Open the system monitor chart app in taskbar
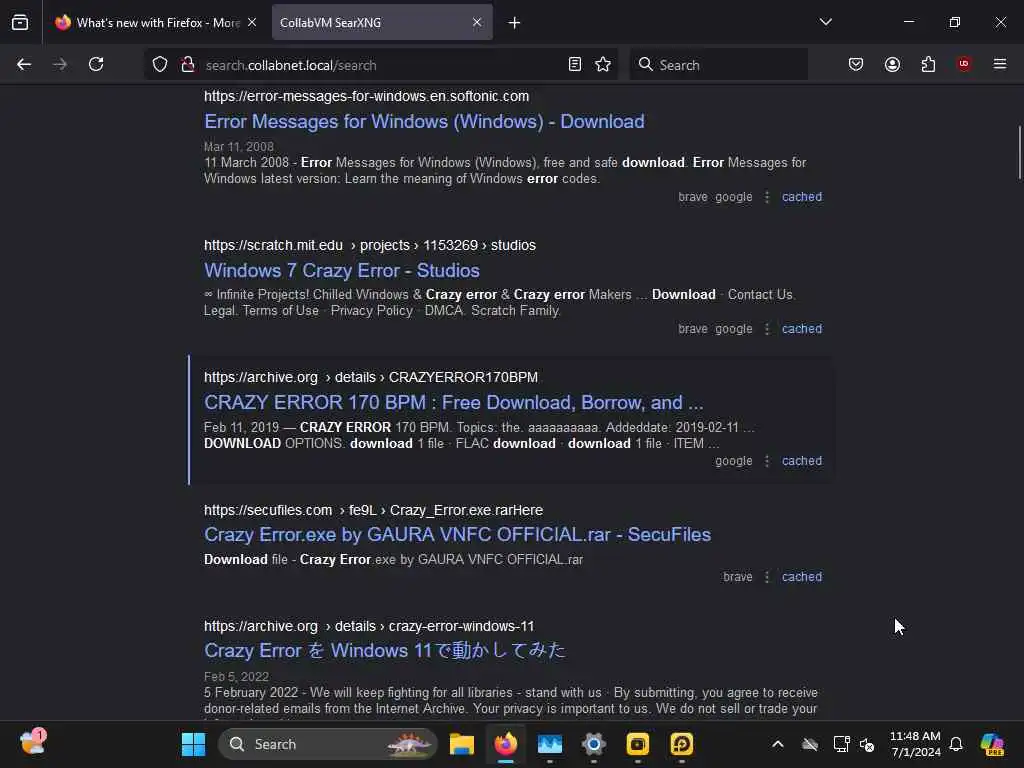 (550, 744)
